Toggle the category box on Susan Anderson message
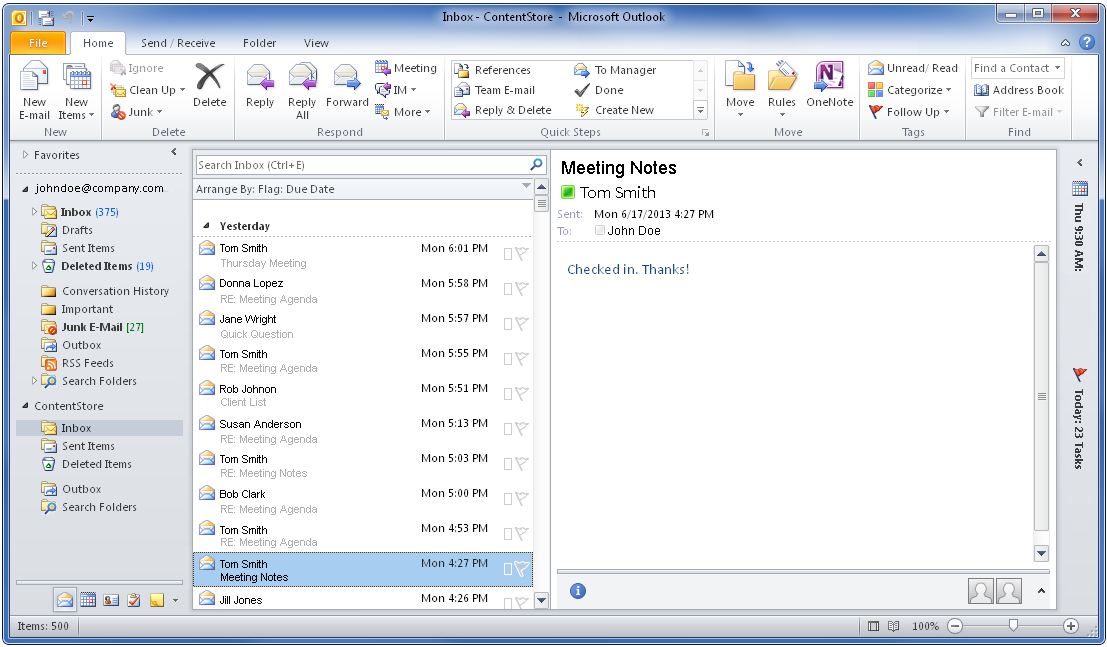The height and width of the screenshot is (647, 1107). point(508,428)
